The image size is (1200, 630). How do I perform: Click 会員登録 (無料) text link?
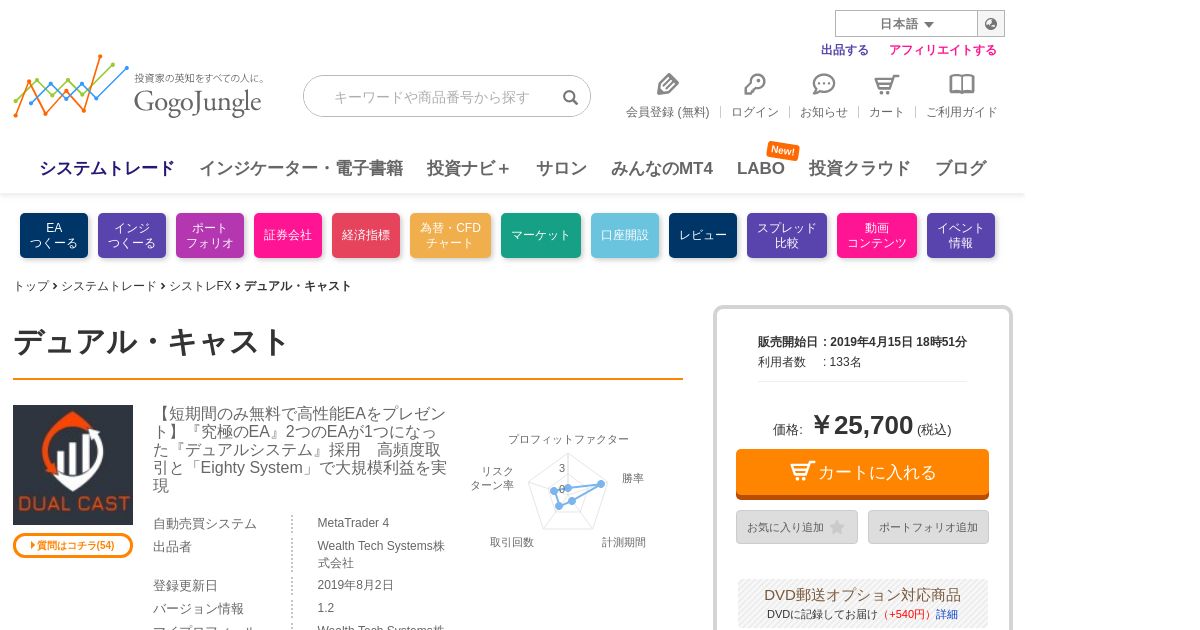pos(667,112)
